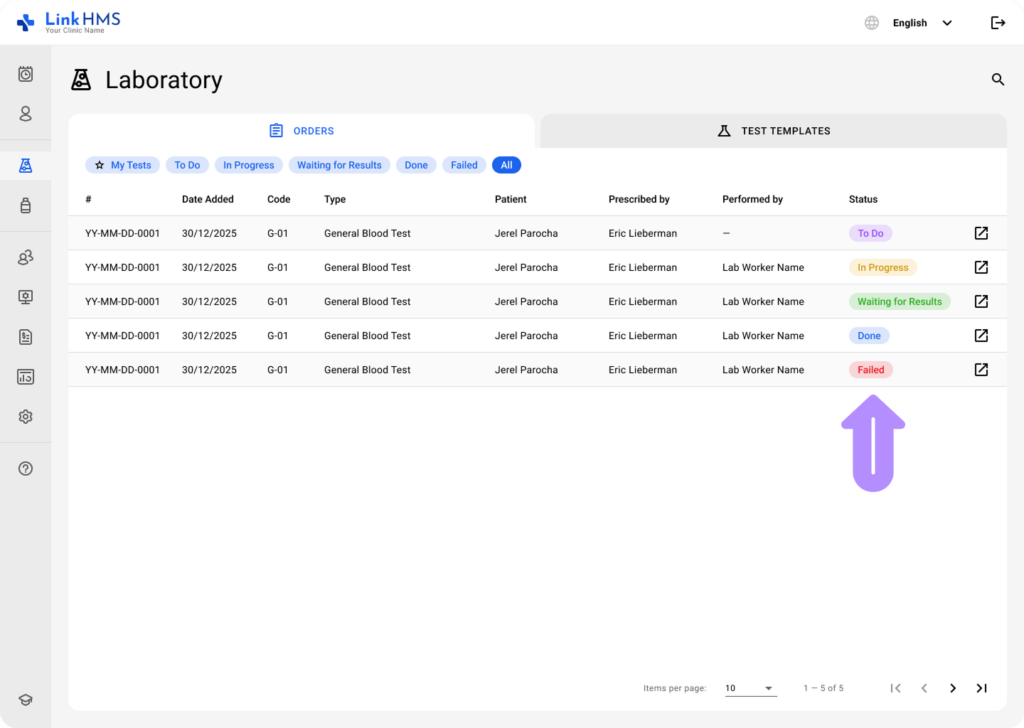1024x728 pixels.
Task: Click the graduation cap icon in sidebar
Action: (x=26, y=700)
